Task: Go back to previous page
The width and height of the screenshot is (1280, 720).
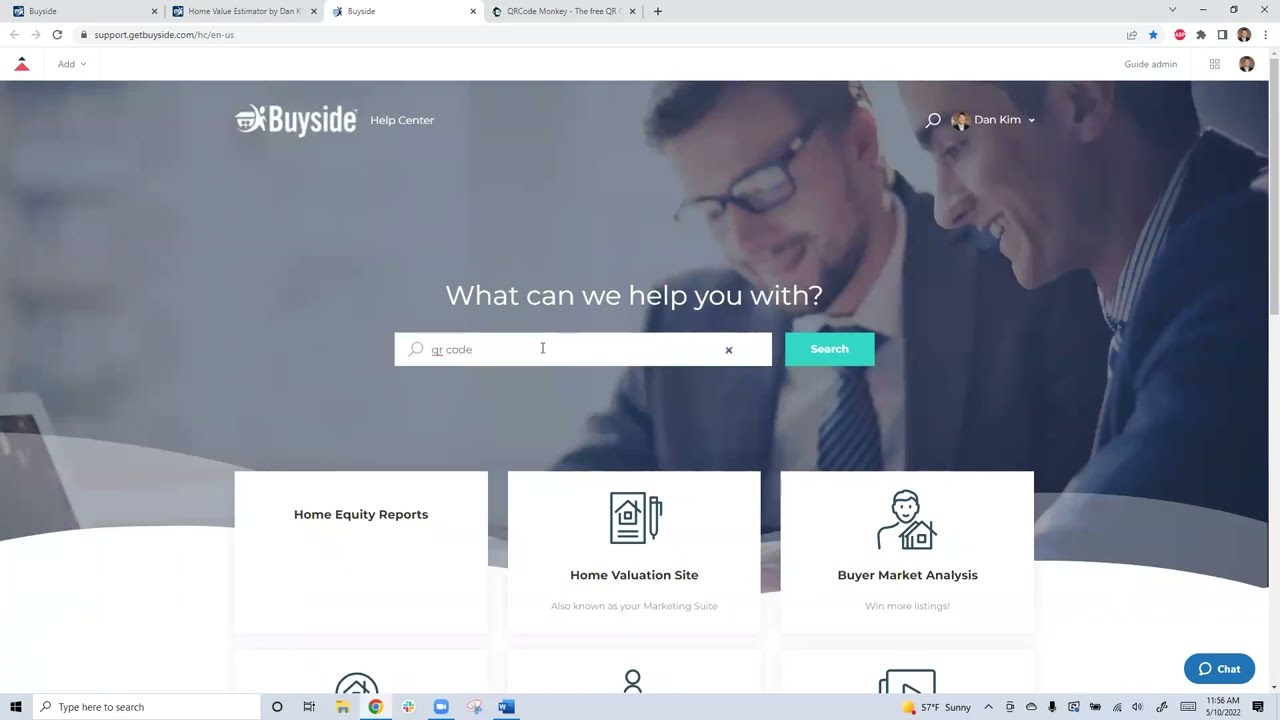Action: click(x=14, y=35)
